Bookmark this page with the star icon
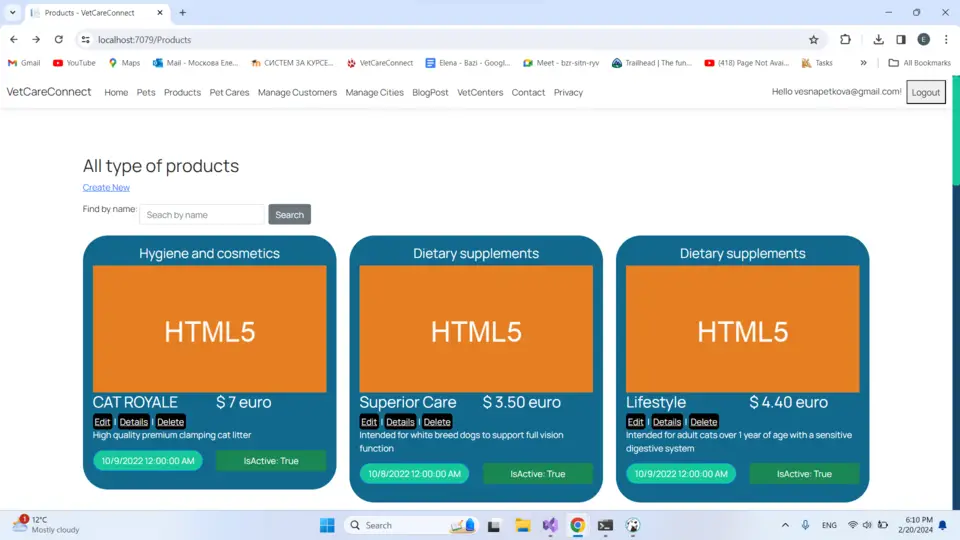The image size is (960, 540). [813, 39]
